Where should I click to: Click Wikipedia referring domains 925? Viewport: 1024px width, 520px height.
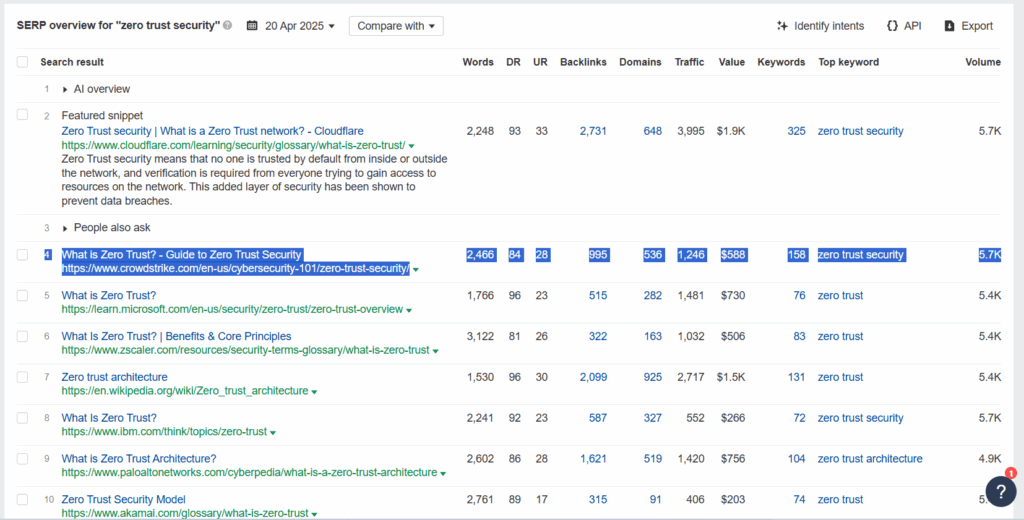click(652, 377)
